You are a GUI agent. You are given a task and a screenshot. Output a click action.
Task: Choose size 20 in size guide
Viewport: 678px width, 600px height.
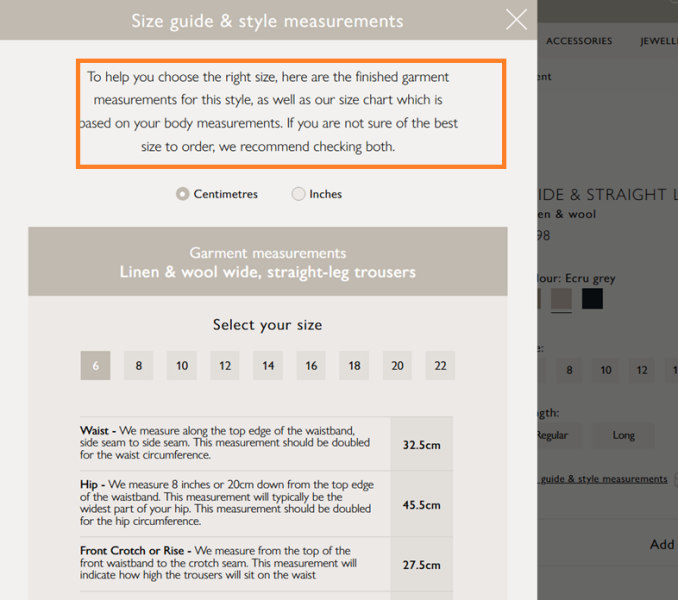pyautogui.click(x=397, y=366)
